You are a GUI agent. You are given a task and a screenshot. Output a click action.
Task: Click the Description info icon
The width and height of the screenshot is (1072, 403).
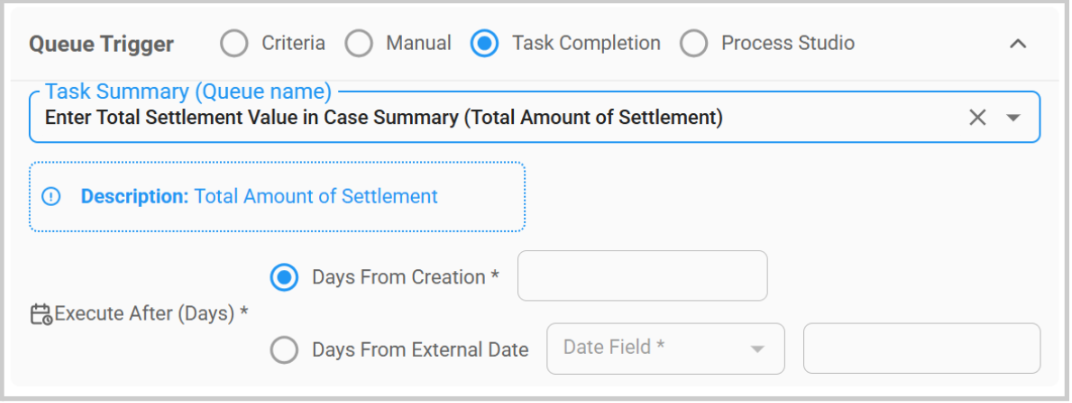[52, 197]
